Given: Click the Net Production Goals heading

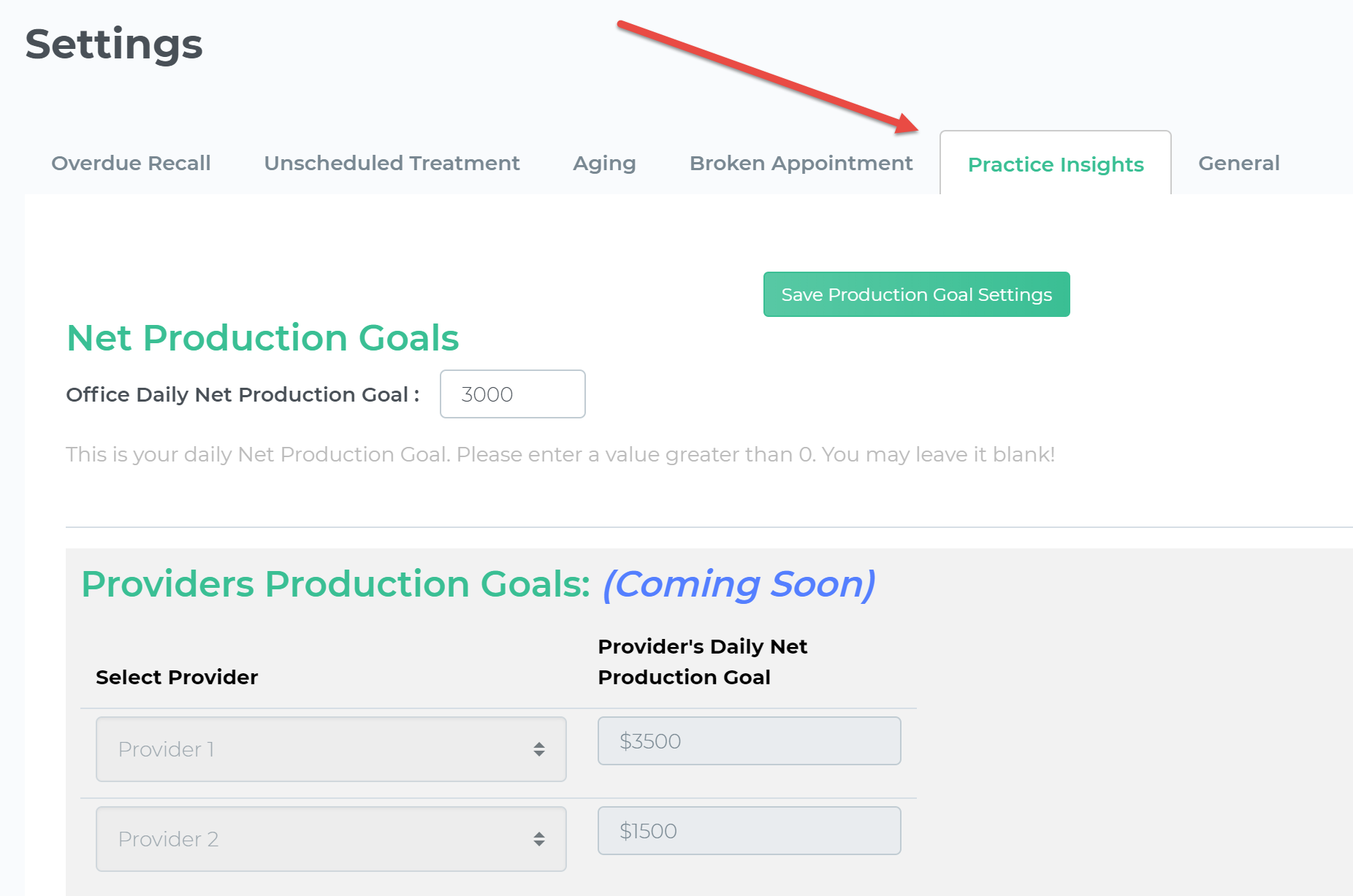Looking at the screenshot, I should (262, 338).
